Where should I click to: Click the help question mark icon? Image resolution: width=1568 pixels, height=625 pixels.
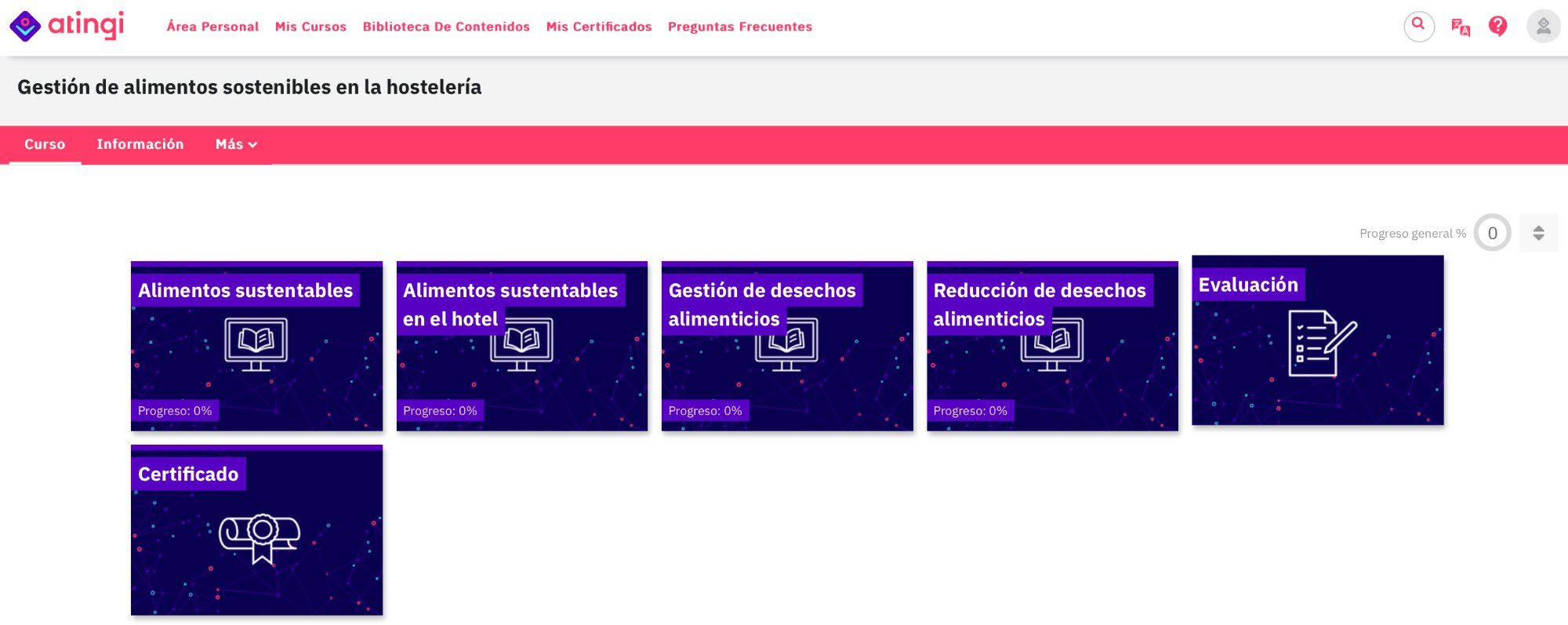pyautogui.click(x=1498, y=27)
